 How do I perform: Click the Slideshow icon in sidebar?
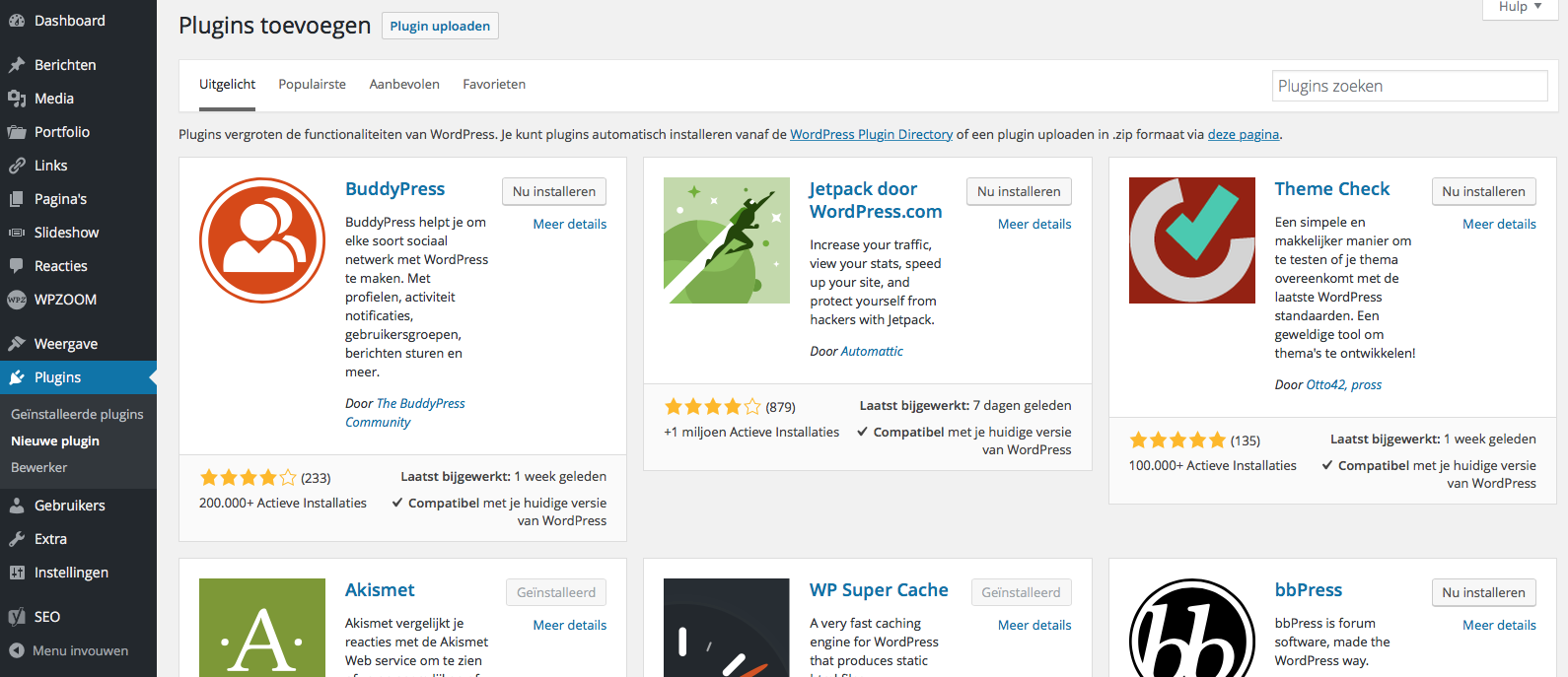pos(17,233)
